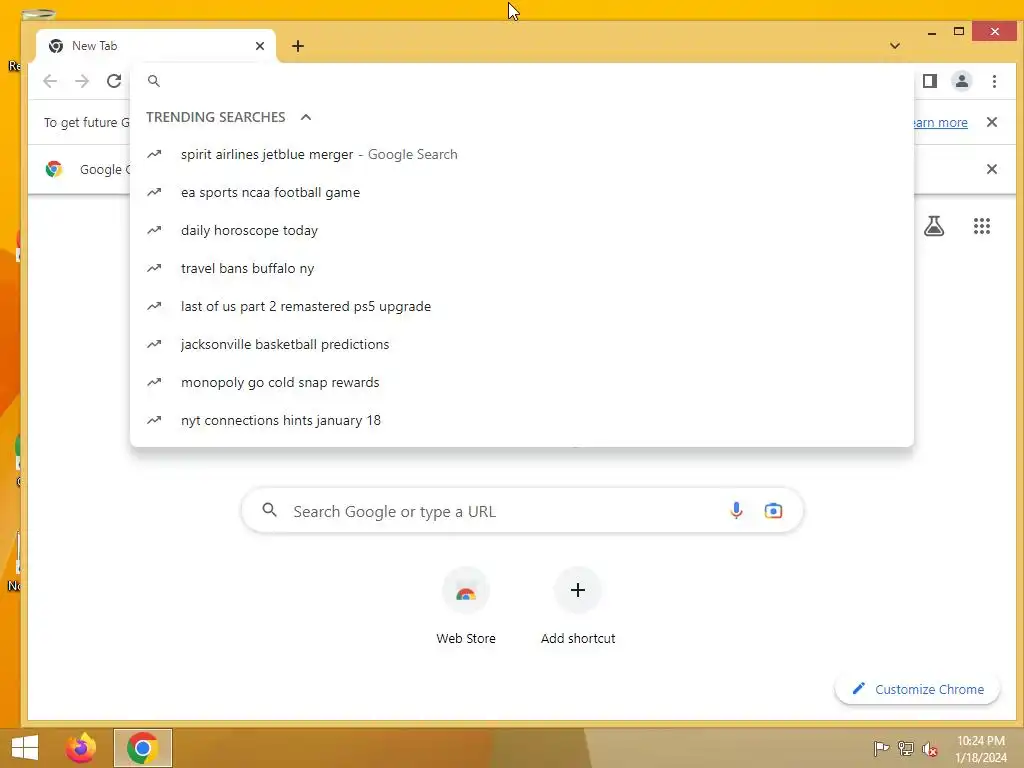Reload the current page
The width and height of the screenshot is (1024, 768).
114,81
